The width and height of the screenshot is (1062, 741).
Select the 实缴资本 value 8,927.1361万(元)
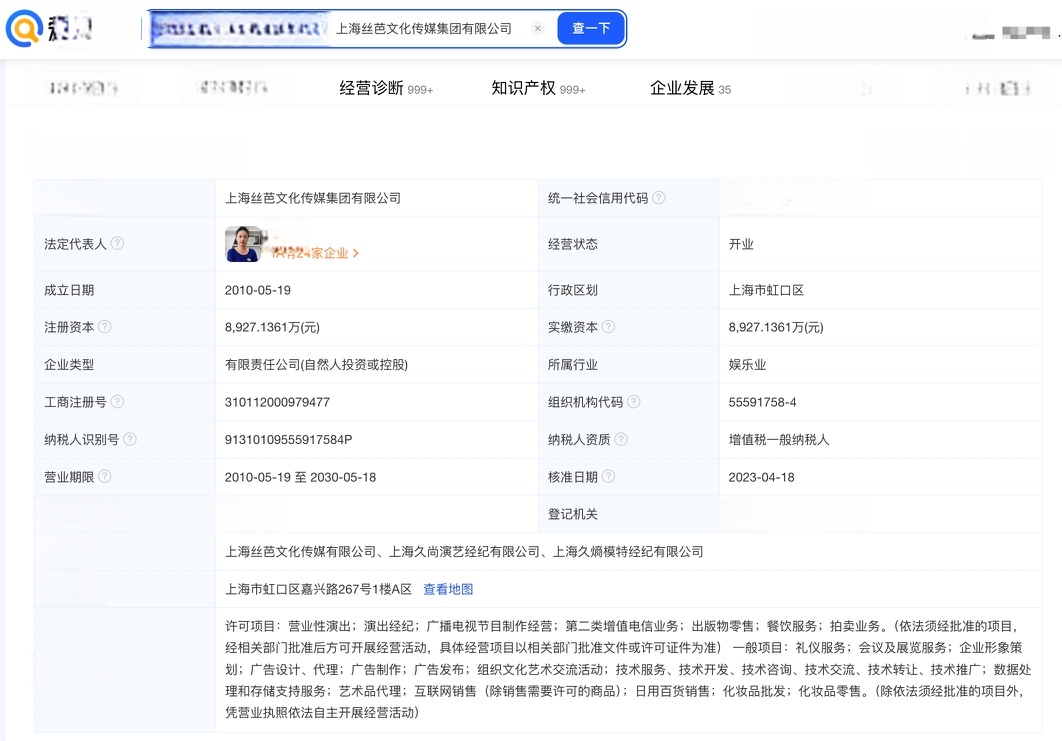776,327
